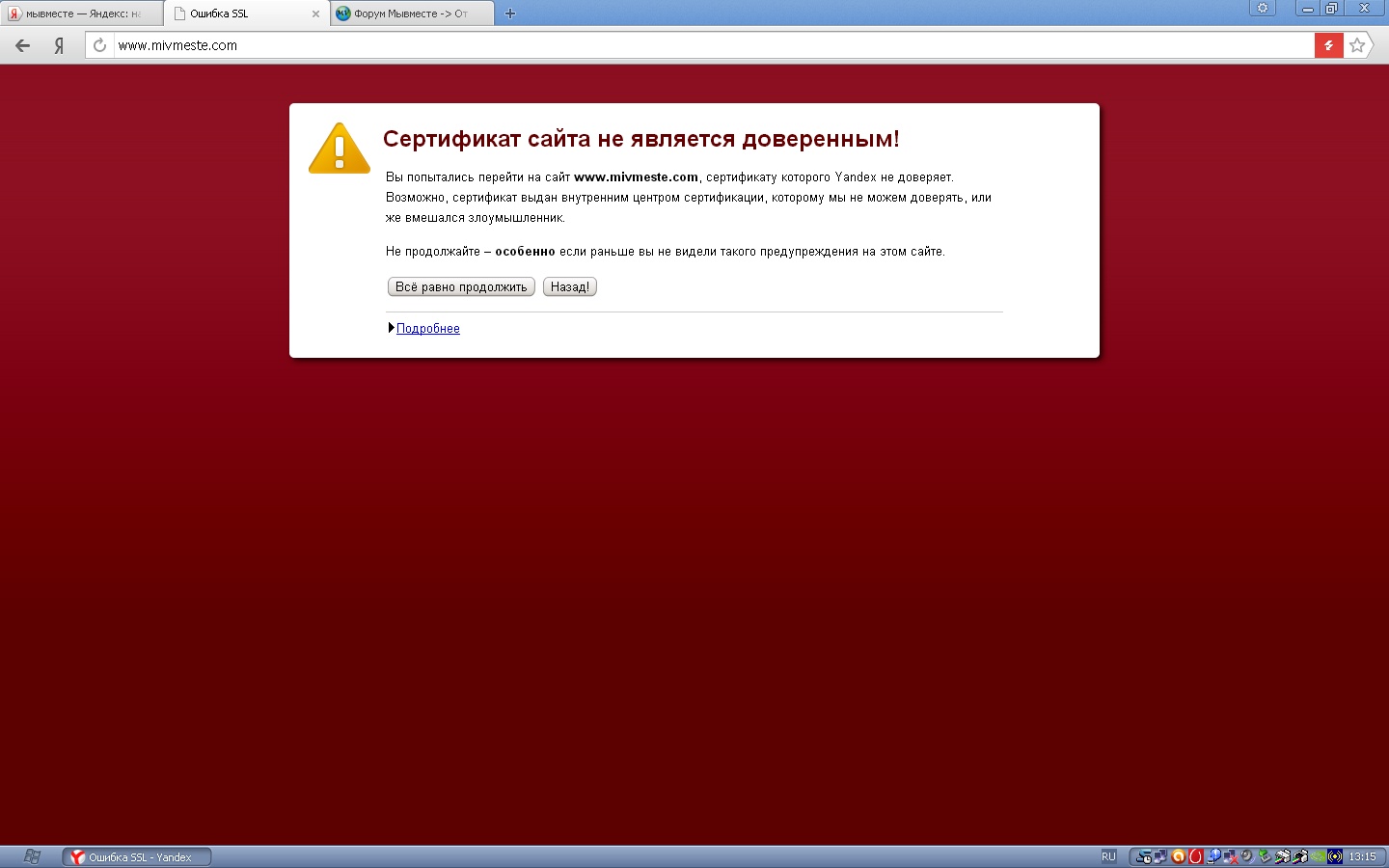The image size is (1389, 868).
Task: Click the RU language indicator
Action: click(1108, 856)
